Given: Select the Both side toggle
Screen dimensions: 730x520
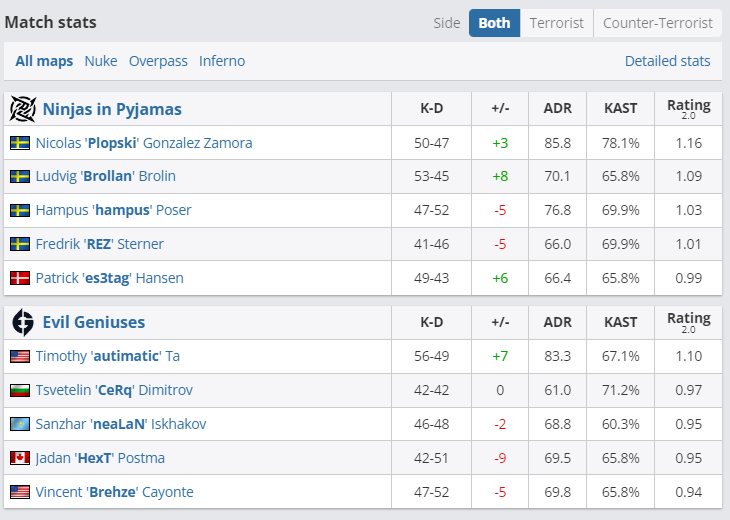Looking at the screenshot, I should [x=494, y=23].
